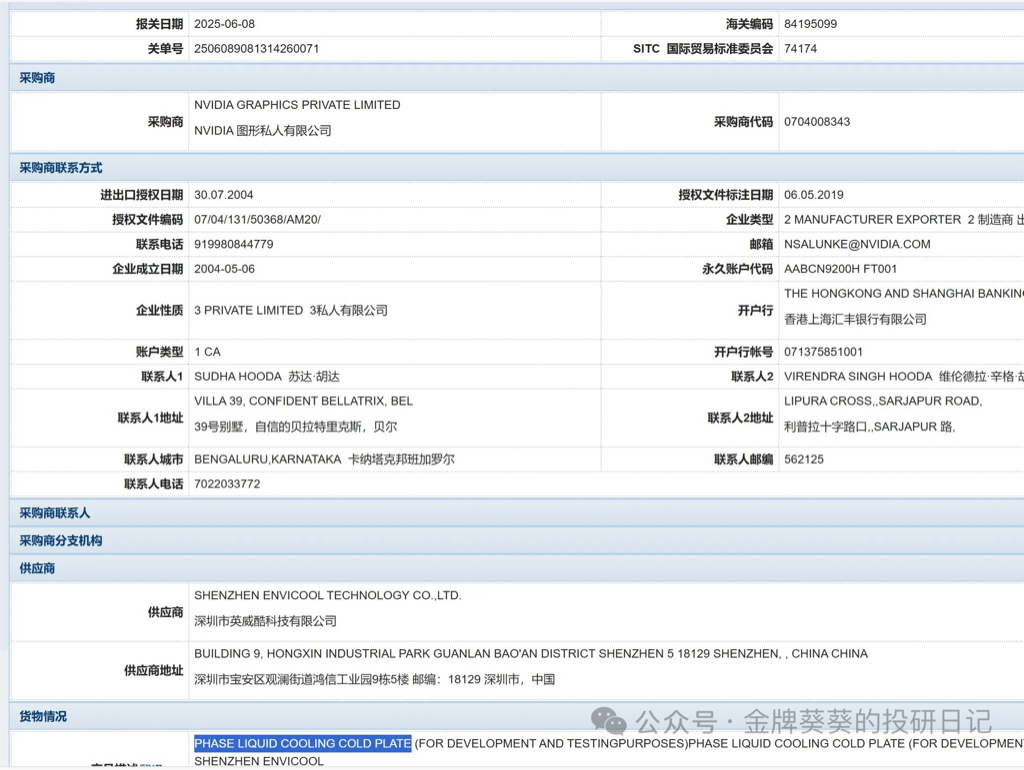Select buyer code 0704008343
The image size is (1024, 770).
[816, 121]
